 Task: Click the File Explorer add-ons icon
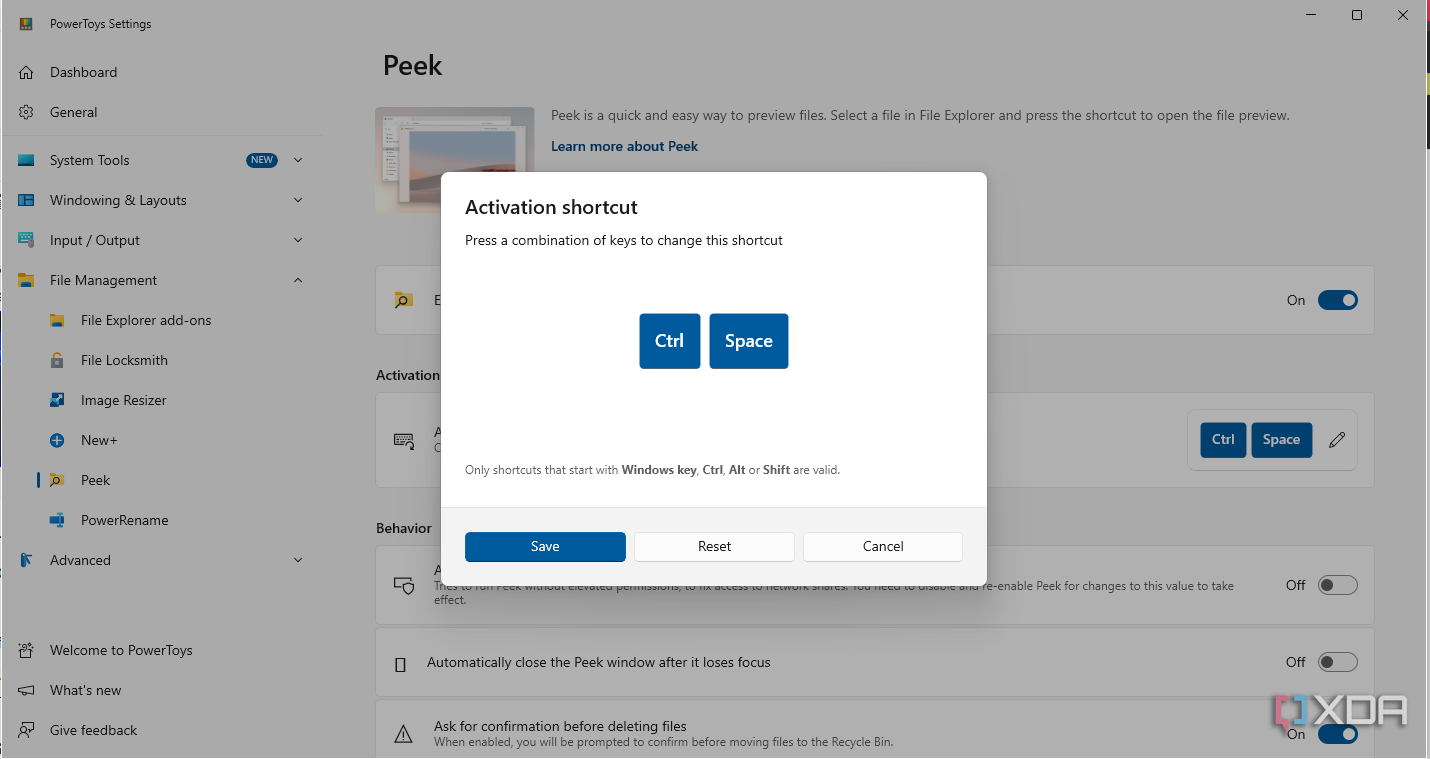coord(58,320)
